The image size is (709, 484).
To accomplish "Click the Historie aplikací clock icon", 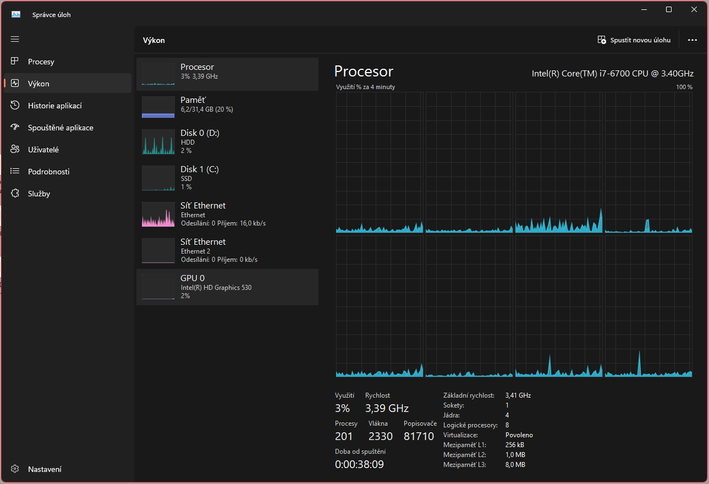I will point(15,106).
